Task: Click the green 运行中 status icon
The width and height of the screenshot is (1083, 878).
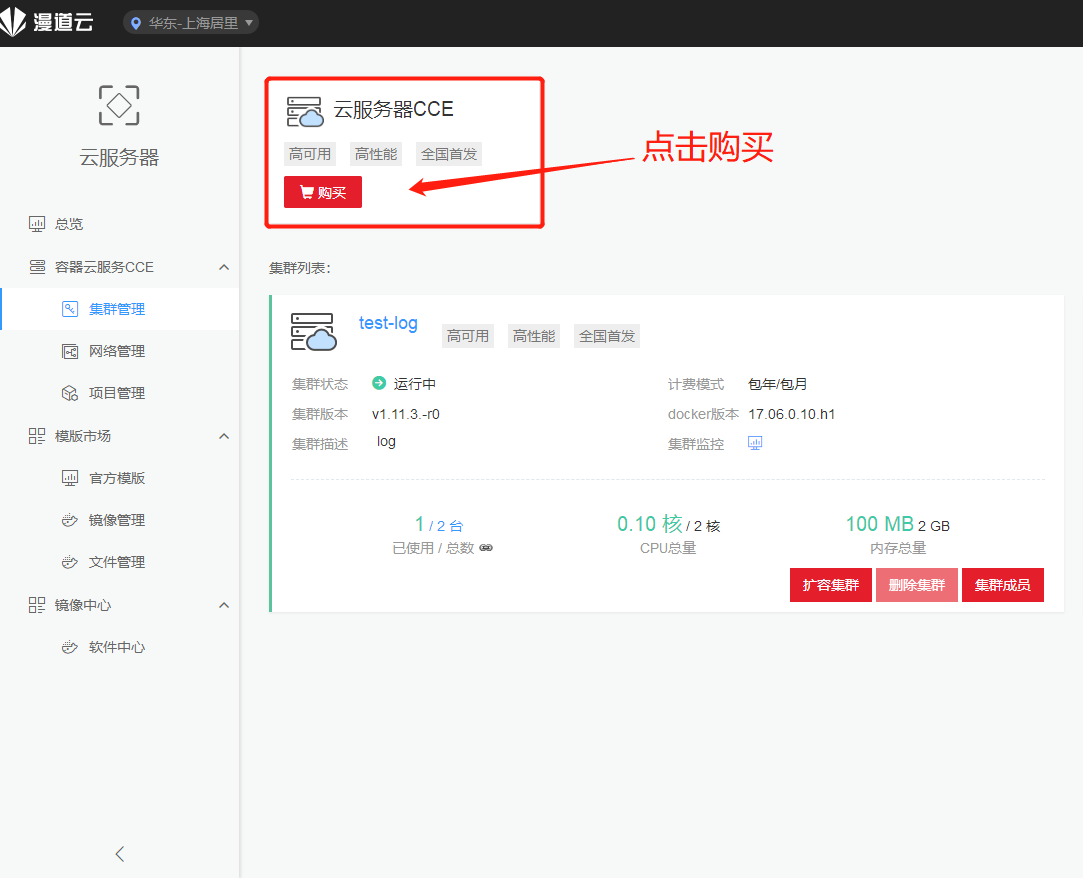Action: coord(378,383)
